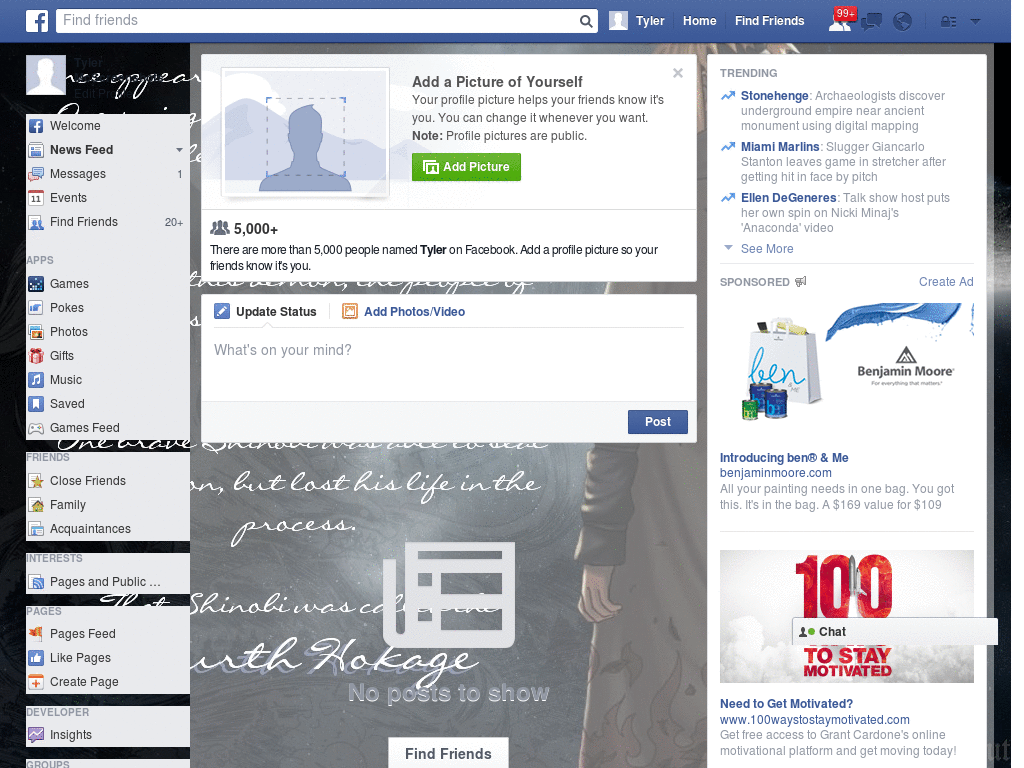The width and height of the screenshot is (1024, 768).
Task: Click the Acquaintances list icon
Action: coord(36,529)
